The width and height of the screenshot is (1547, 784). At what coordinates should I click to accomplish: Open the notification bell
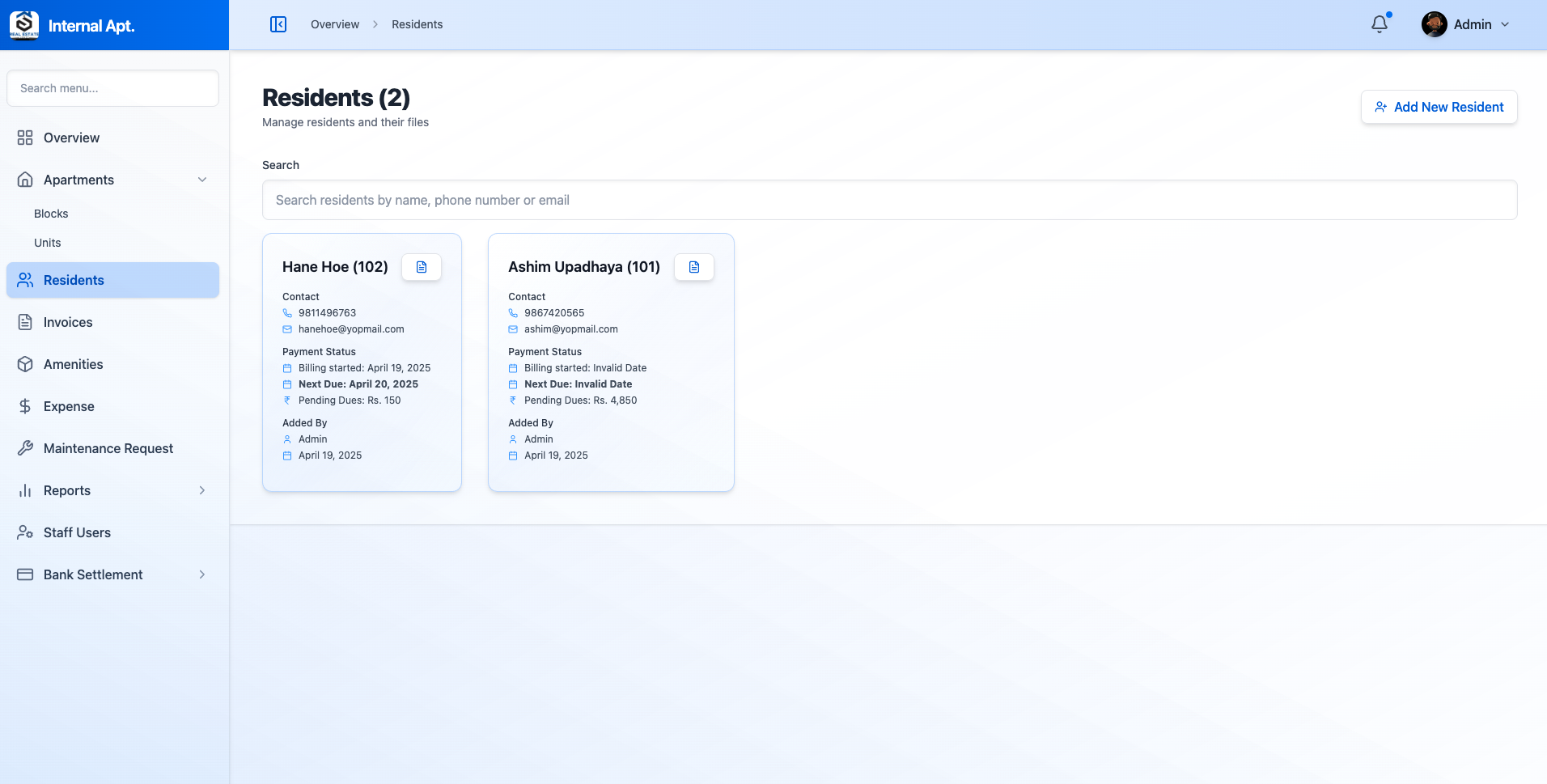pos(1378,24)
